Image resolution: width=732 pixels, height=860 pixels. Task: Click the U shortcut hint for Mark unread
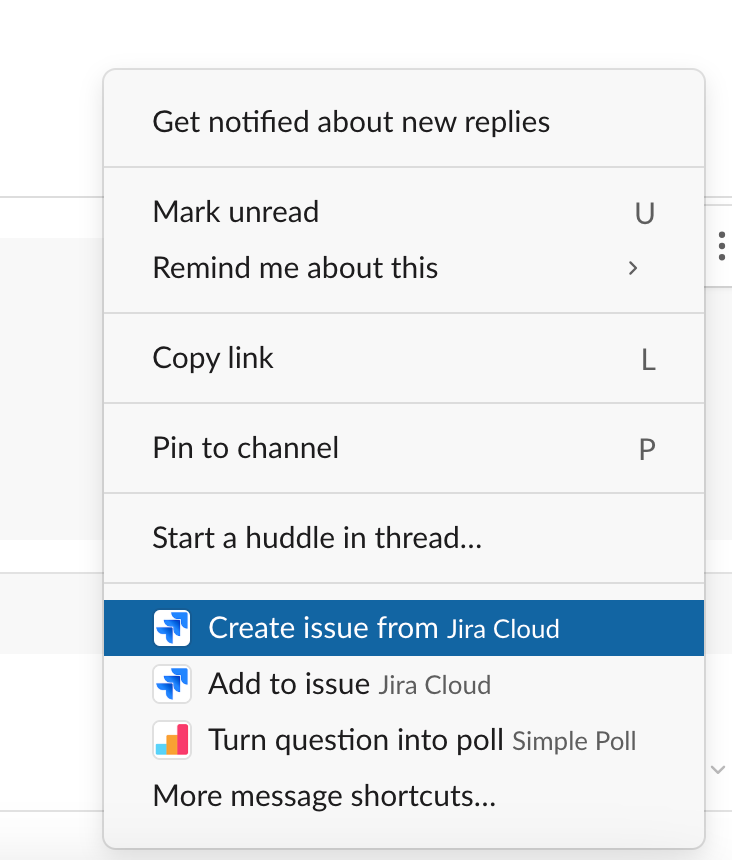tap(645, 213)
